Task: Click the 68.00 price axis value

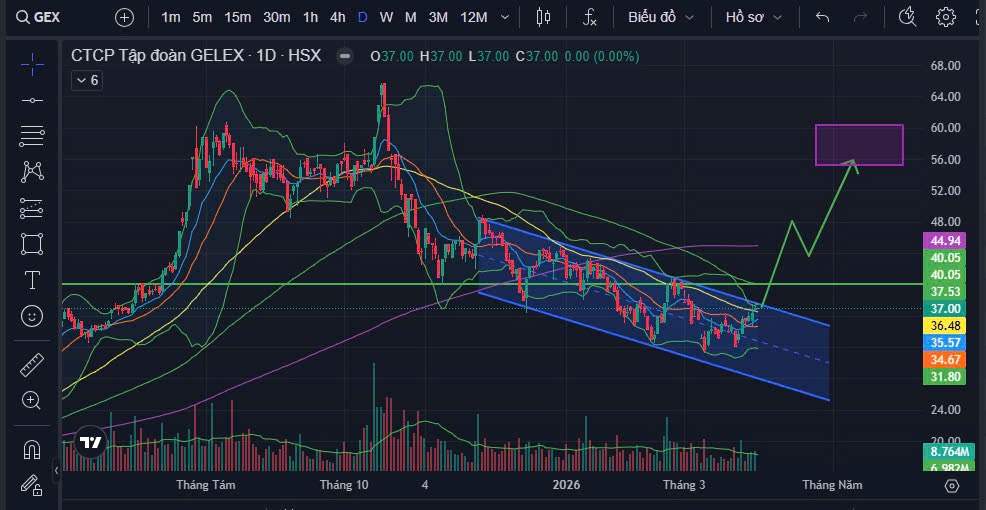Action: coord(946,65)
